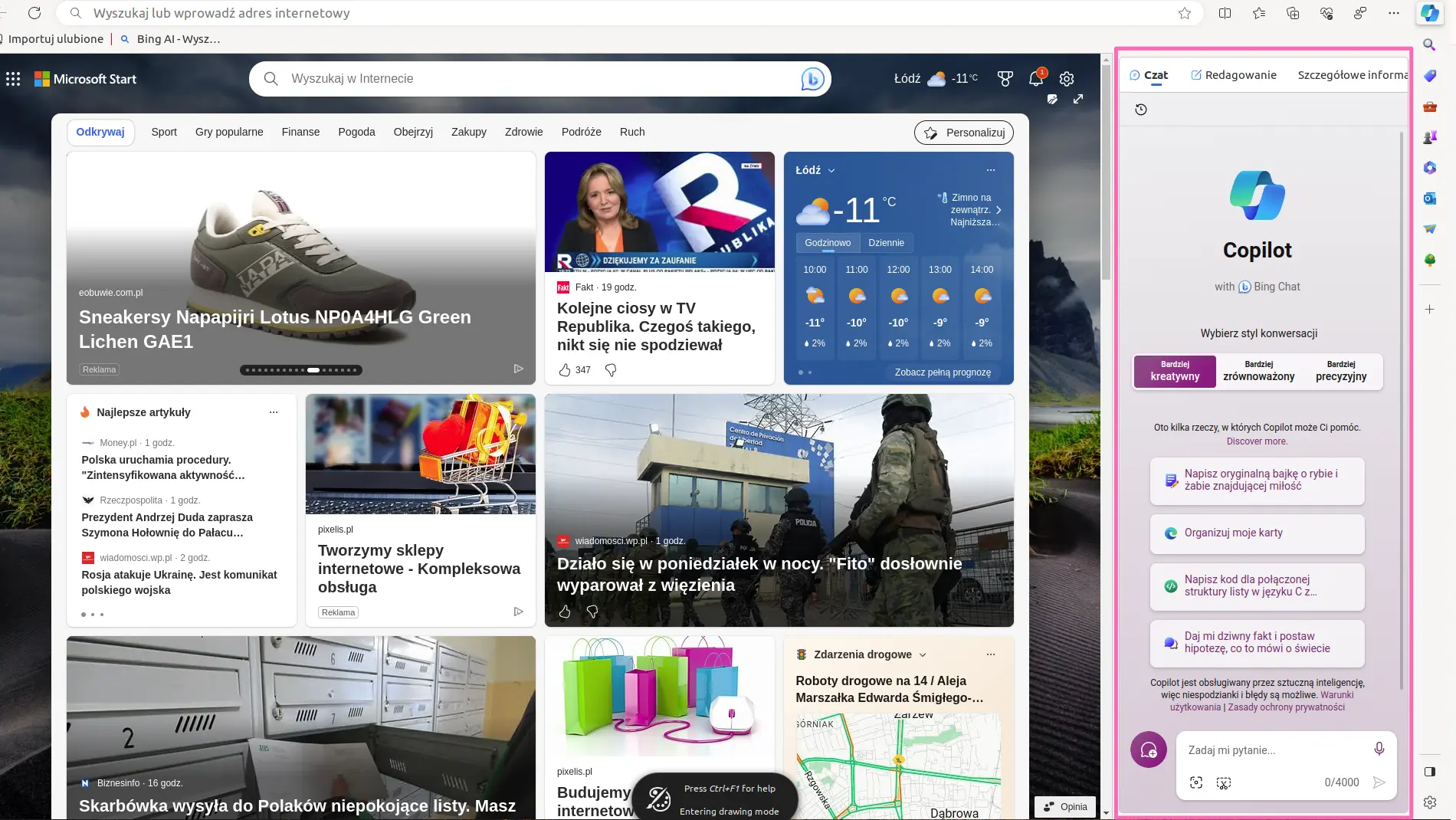This screenshot has height=820, width=1456.
Task: Open the Sport tab
Action: pyautogui.click(x=164, y=132)
